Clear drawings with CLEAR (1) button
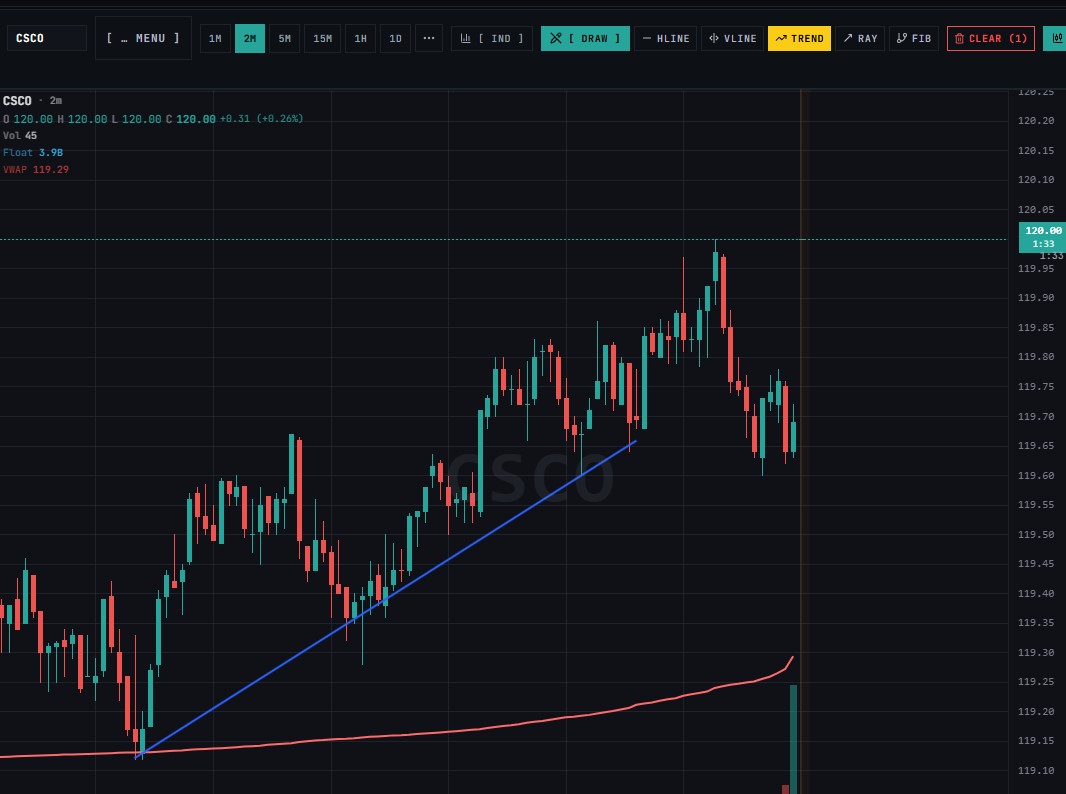Screen dimensions: 1066x794 click(x=991, y=38)
